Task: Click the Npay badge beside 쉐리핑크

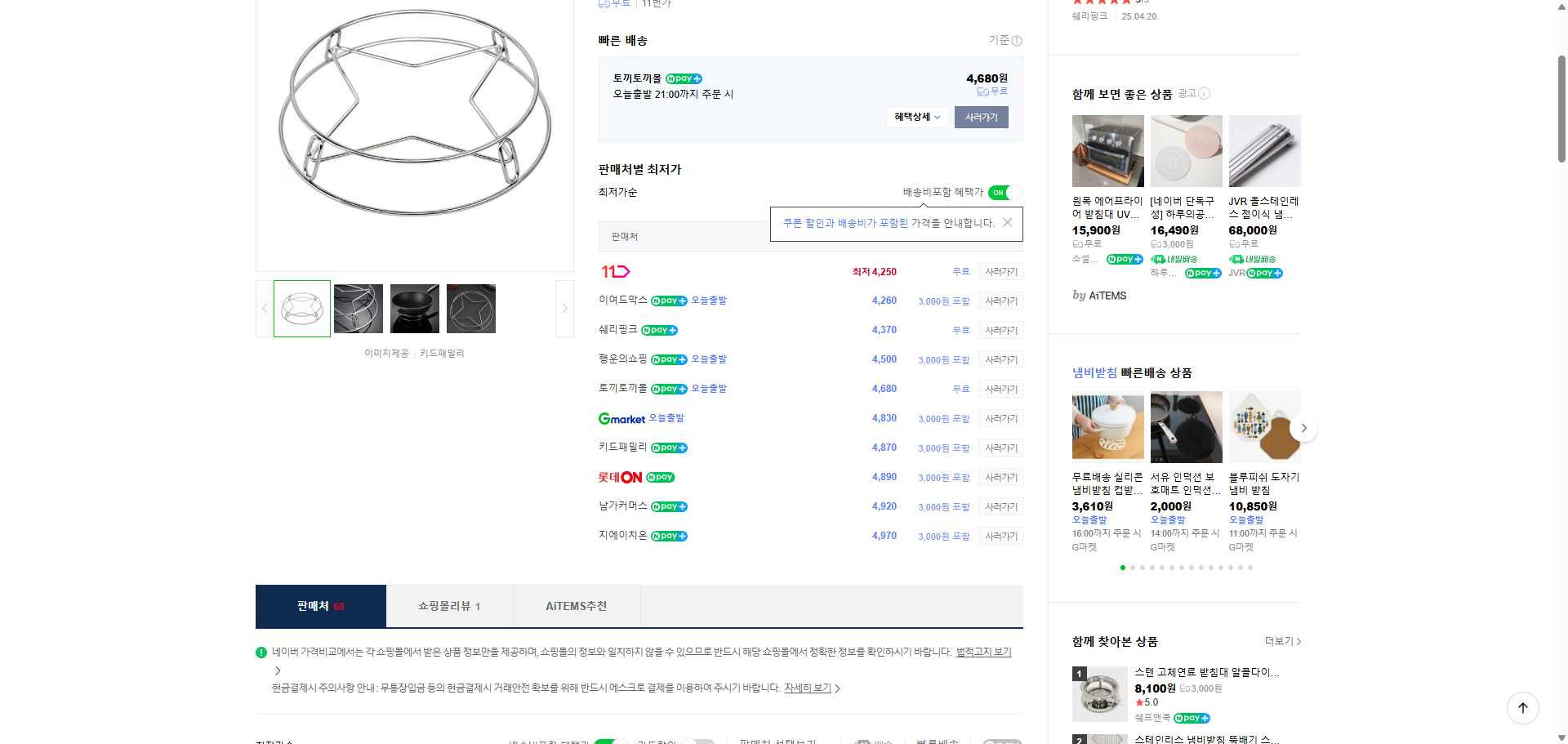Action: click(x=659, y=330)
